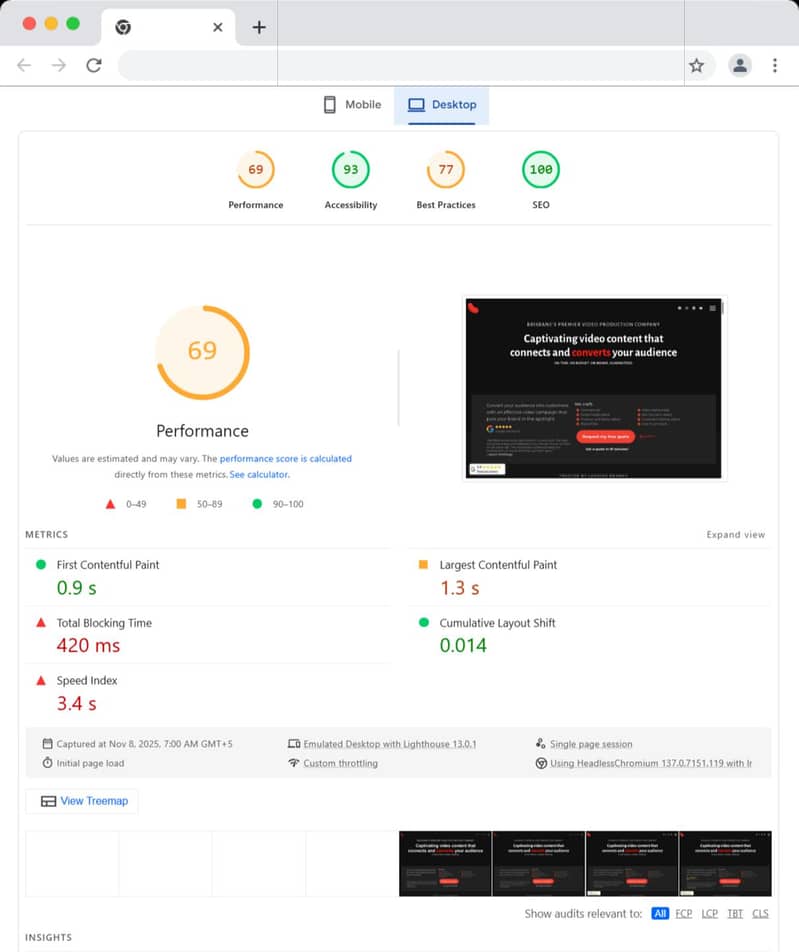The width and height of the screenshot is (799, 952).
Task: Click the green circle beside First Contentful Paint
Action: click(x=41, y=565)
